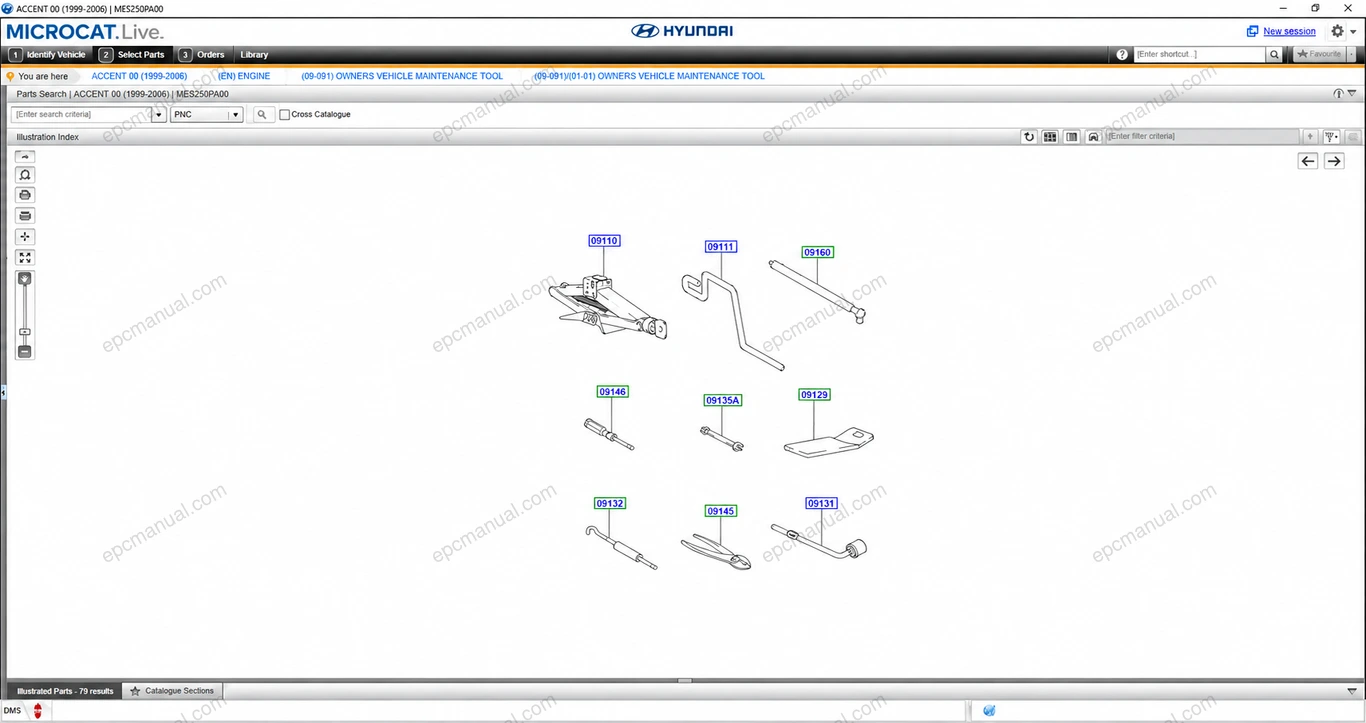The width and height of the screenshot is (1366, 723).
Task: Expand the search criteria history dropdown
Action: point(159,115)
